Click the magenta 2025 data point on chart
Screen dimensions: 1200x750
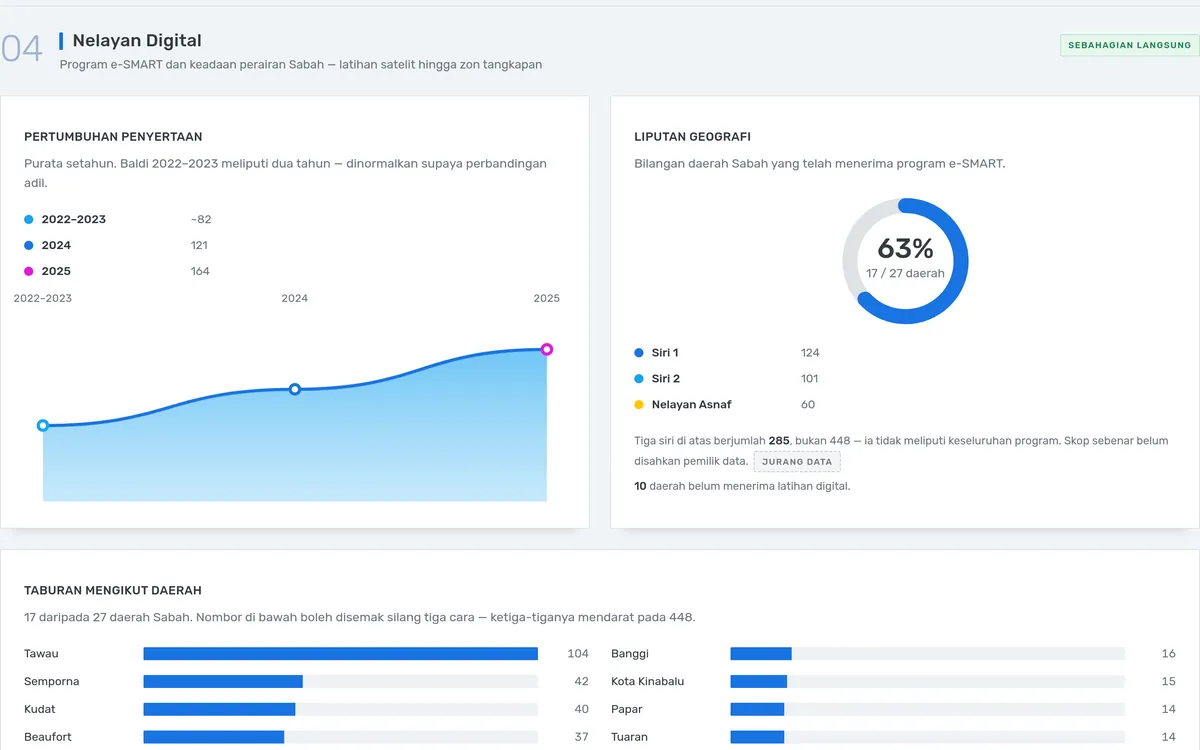[547, 349]
